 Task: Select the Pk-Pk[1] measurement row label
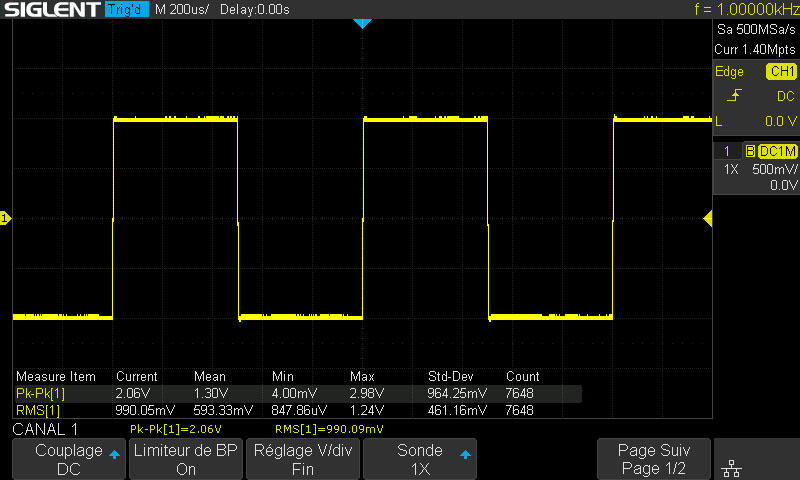coord(40,393)
